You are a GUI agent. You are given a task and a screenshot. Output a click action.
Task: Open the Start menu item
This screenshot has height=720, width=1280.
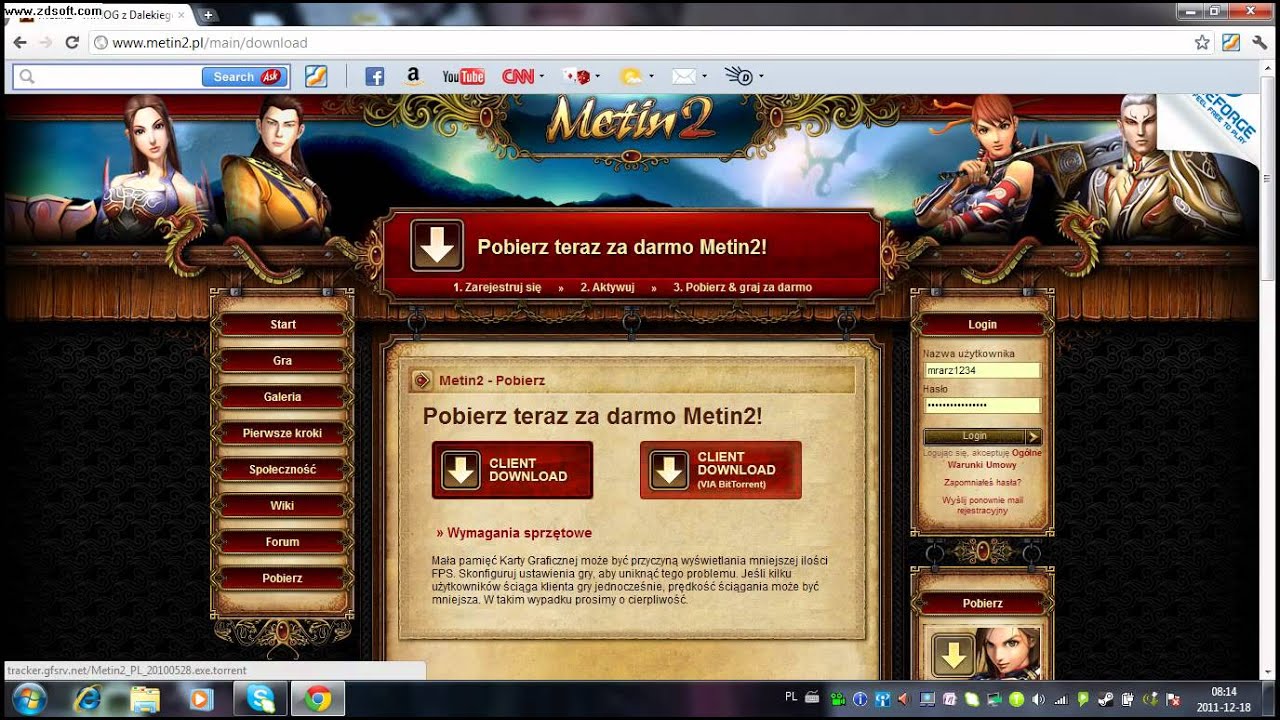pos(283,324)
